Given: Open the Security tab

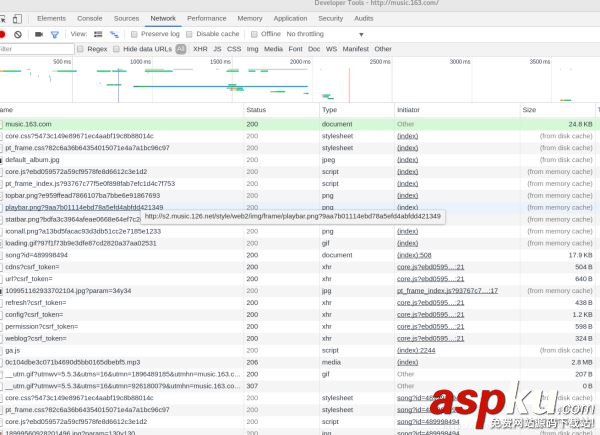Looking at the screenshot, I should [331, 18].
